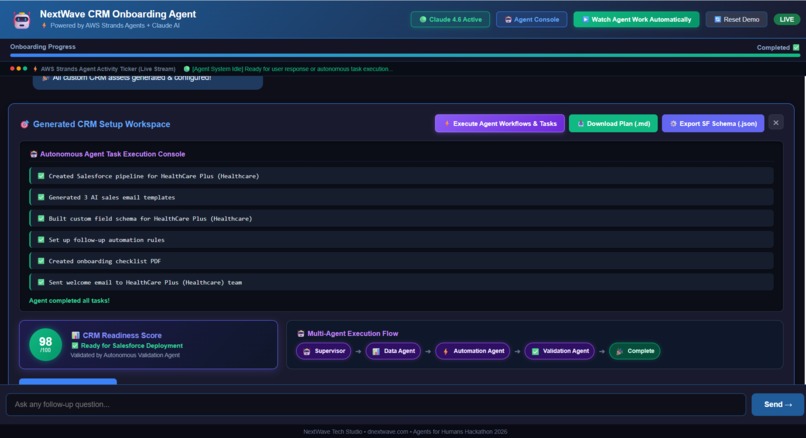The width and height of the screenshot is (806, 438).
Task: Click Watch Agent Work Automatically
Action: pyautogui.click(x=636, y=20)
